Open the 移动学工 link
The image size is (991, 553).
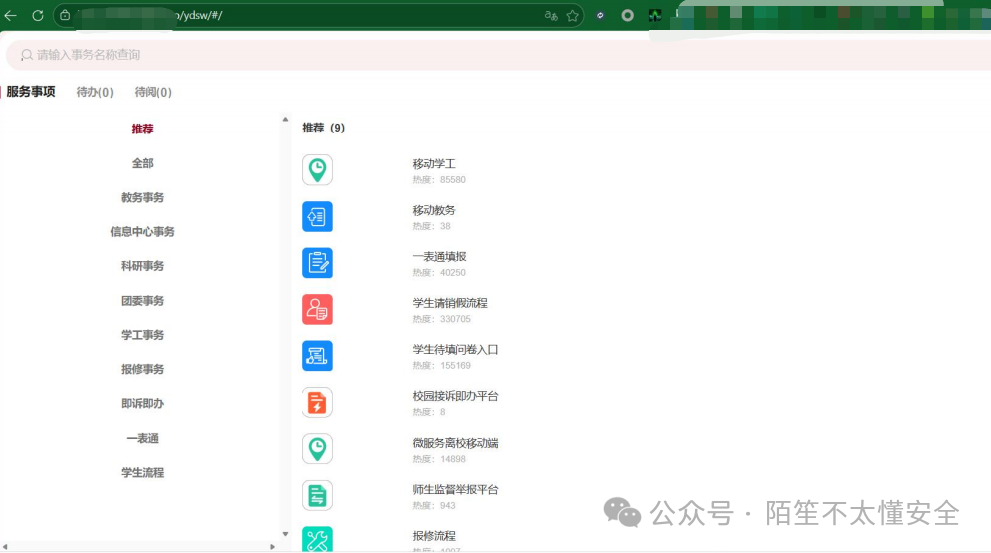(x=434, y=164)
